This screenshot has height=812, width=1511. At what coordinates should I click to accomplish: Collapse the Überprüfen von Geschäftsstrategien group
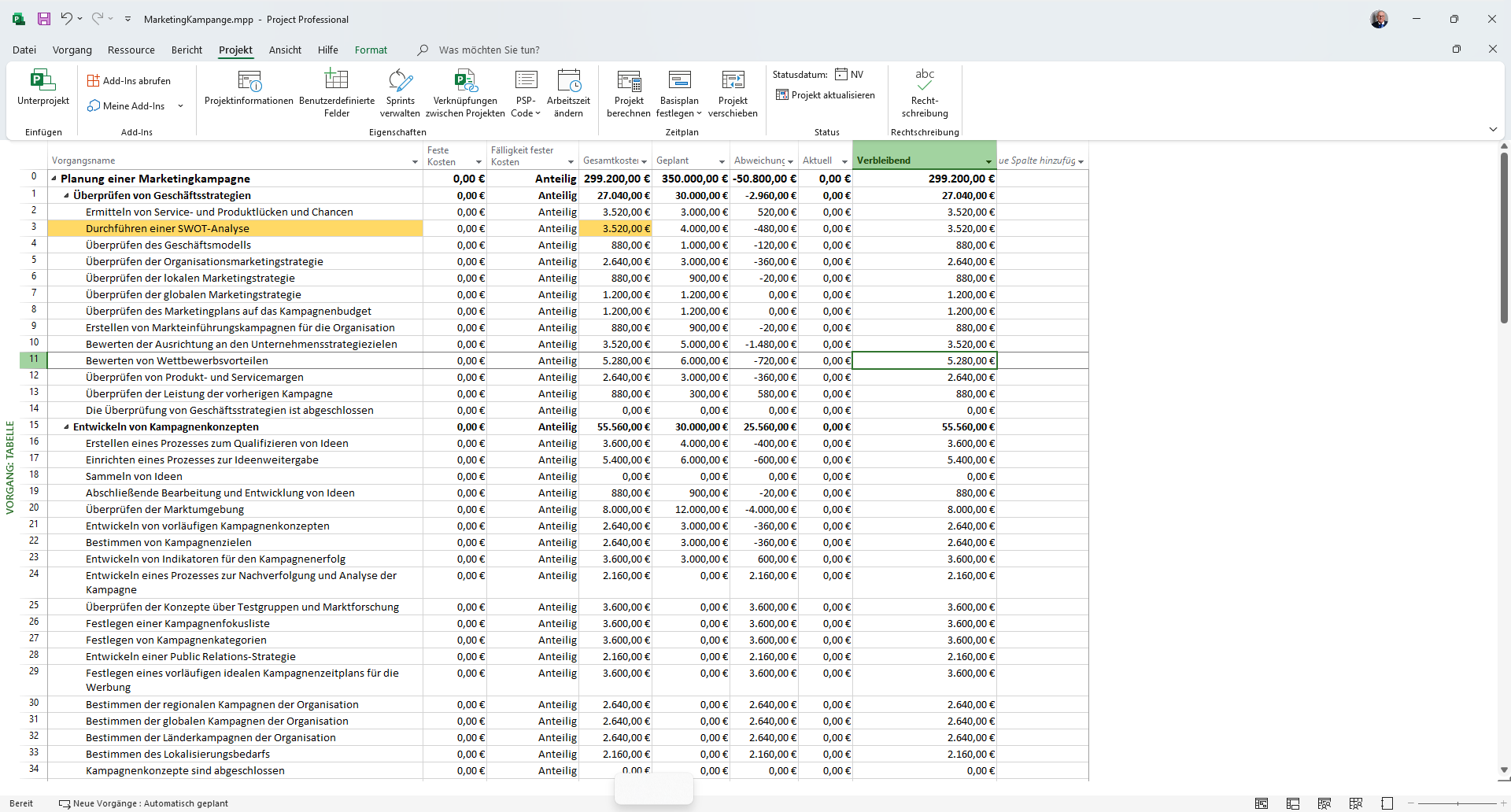click(x=67, y=196)
